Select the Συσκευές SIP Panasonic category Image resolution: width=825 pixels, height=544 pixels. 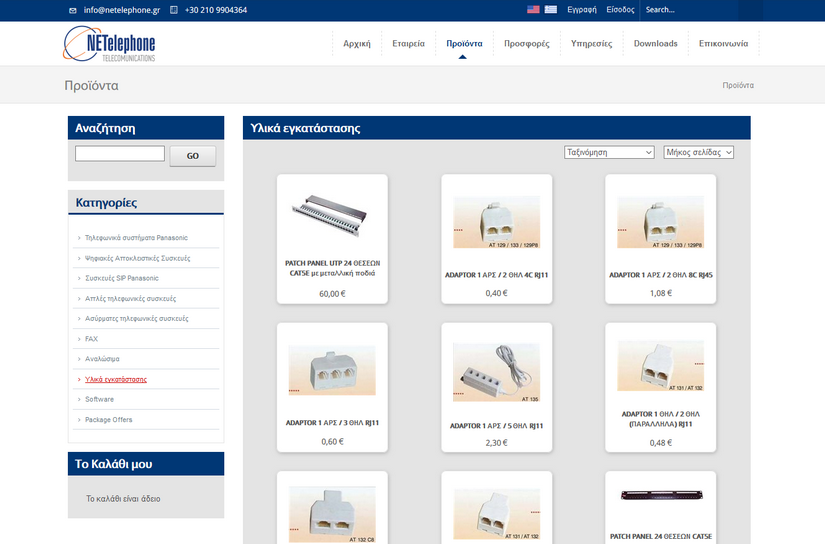(122, 278)
